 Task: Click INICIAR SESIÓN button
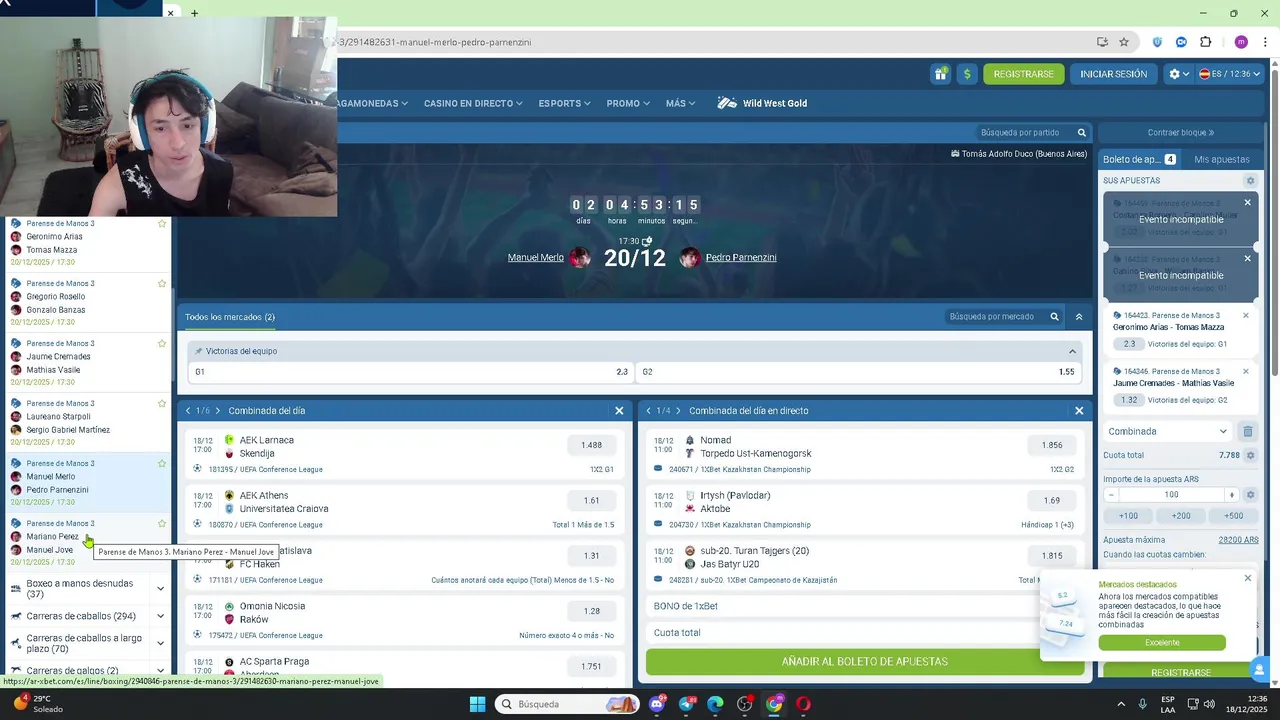pos(1113,74)
